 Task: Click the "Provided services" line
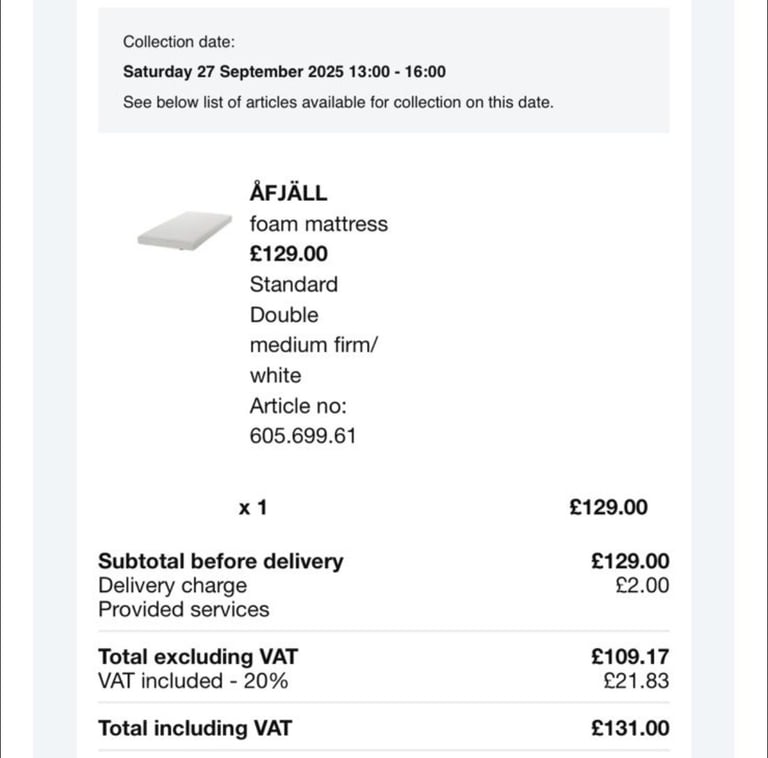(183, 609)
